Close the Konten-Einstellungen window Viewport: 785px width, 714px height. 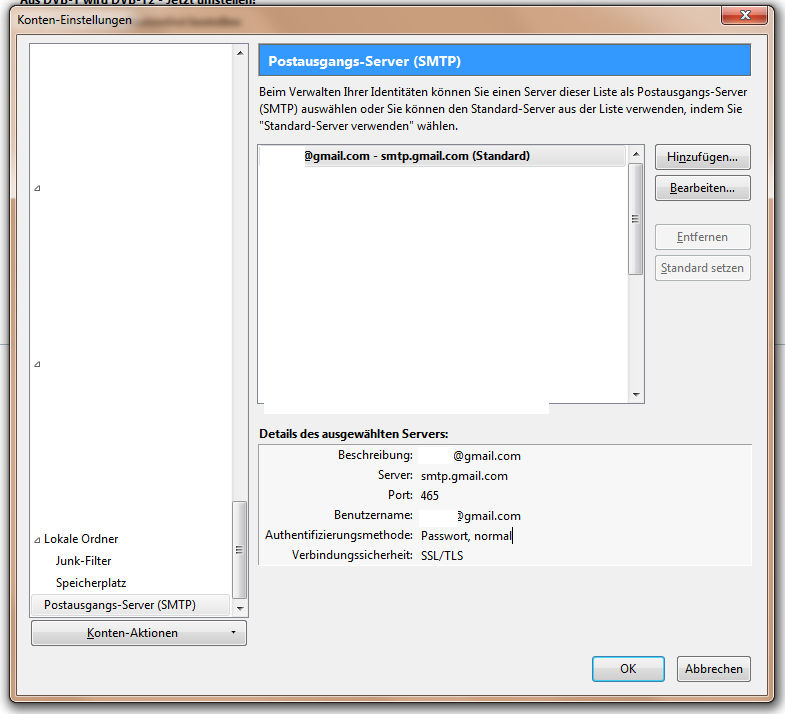point(744,15)
